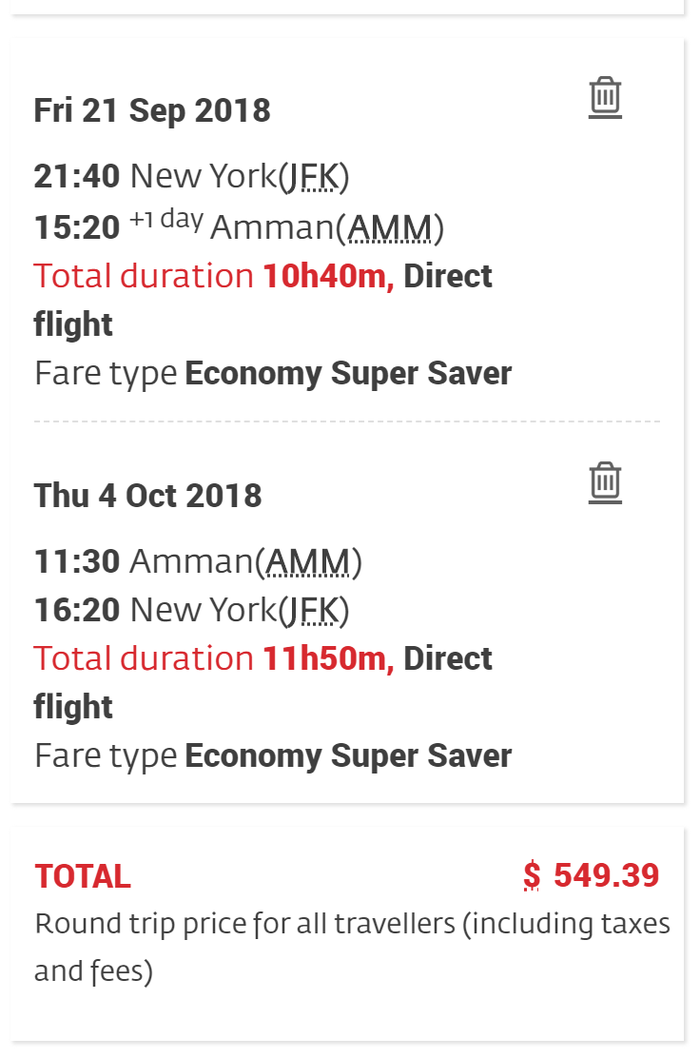Click the JFK code in the return flight
The width and height of the screenshot is (700, 1058).
pos(314,609)
